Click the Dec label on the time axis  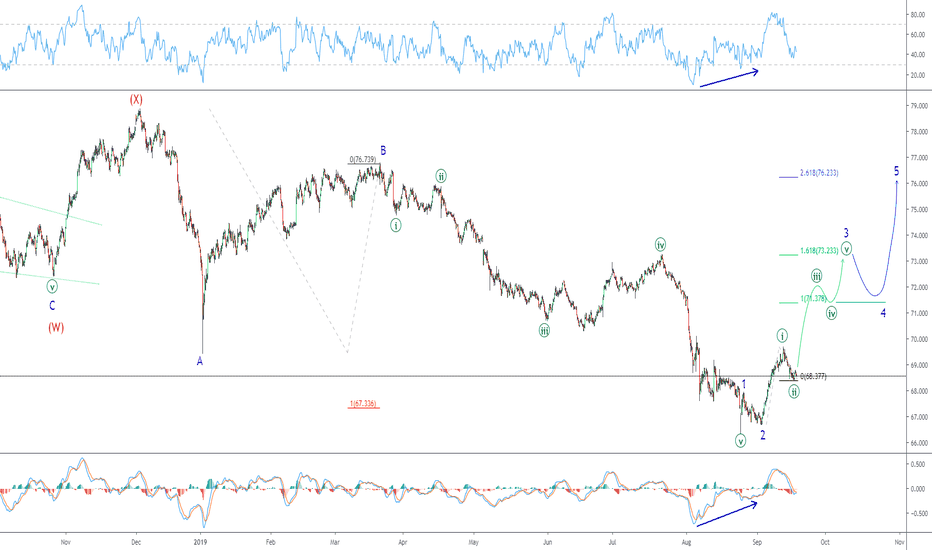coord(136,542)
